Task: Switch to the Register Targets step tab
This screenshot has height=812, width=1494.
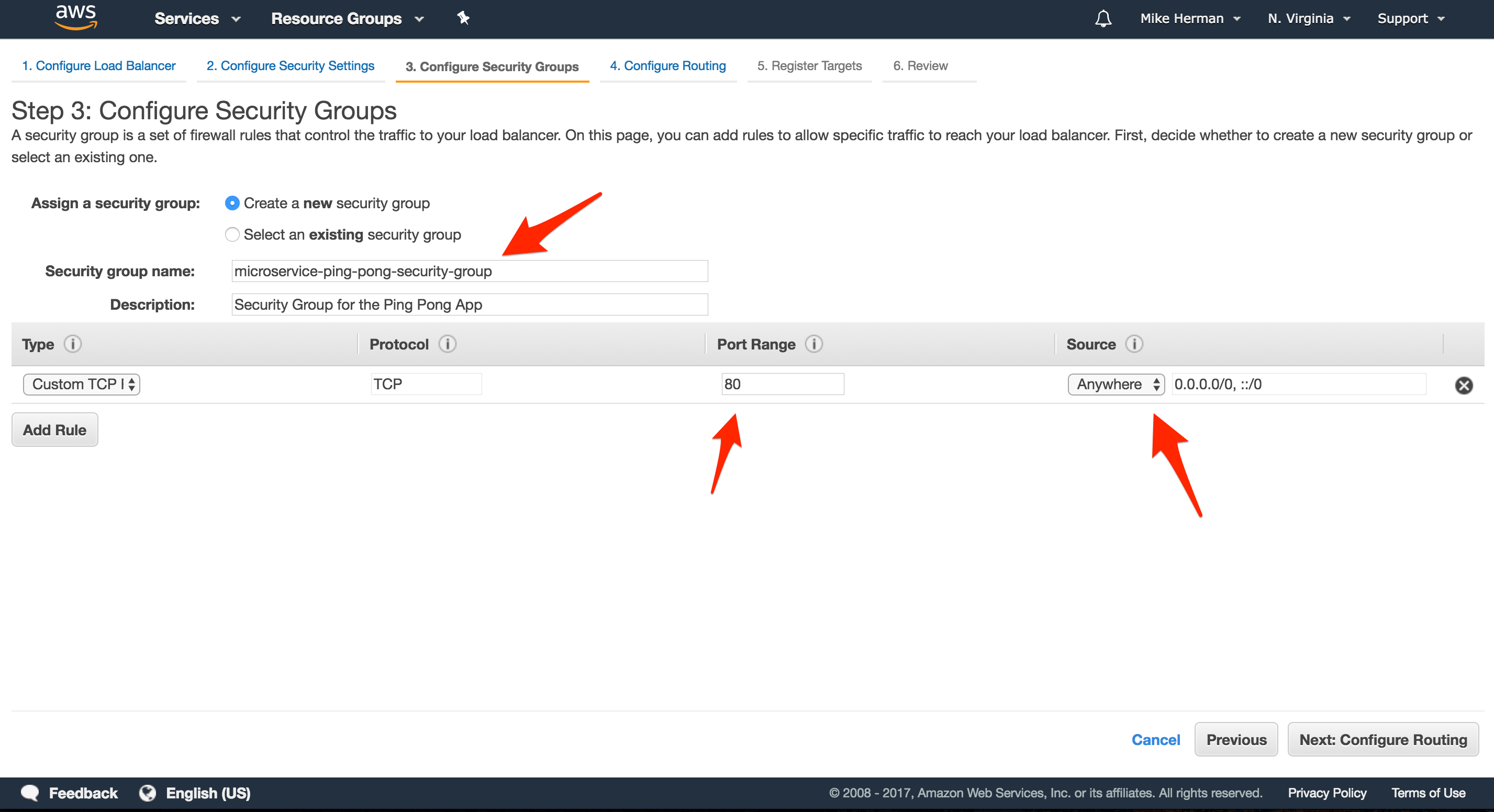Action: pyautogui.click(x=810, y=65)
